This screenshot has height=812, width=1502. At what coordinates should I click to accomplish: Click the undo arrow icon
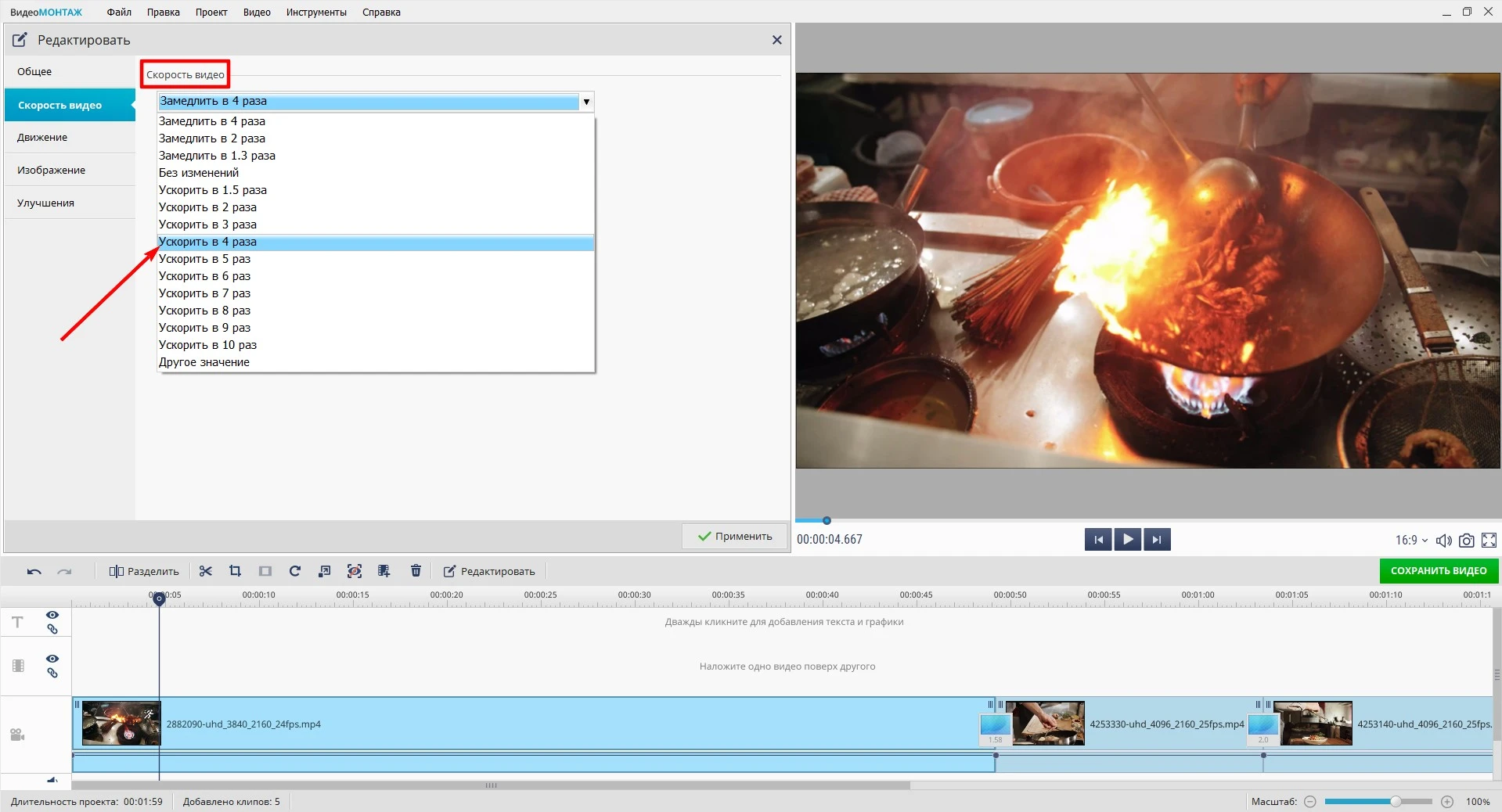point(34,572)
